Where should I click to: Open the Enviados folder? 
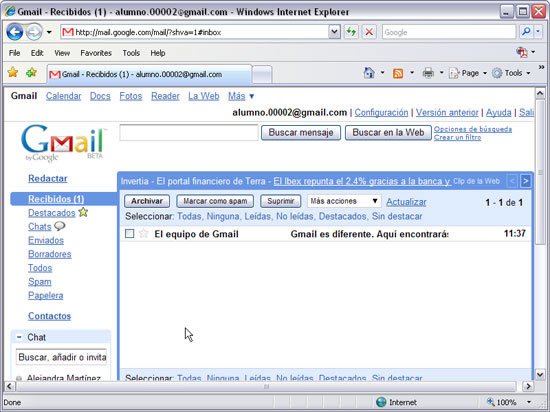[x=46, y=241]
